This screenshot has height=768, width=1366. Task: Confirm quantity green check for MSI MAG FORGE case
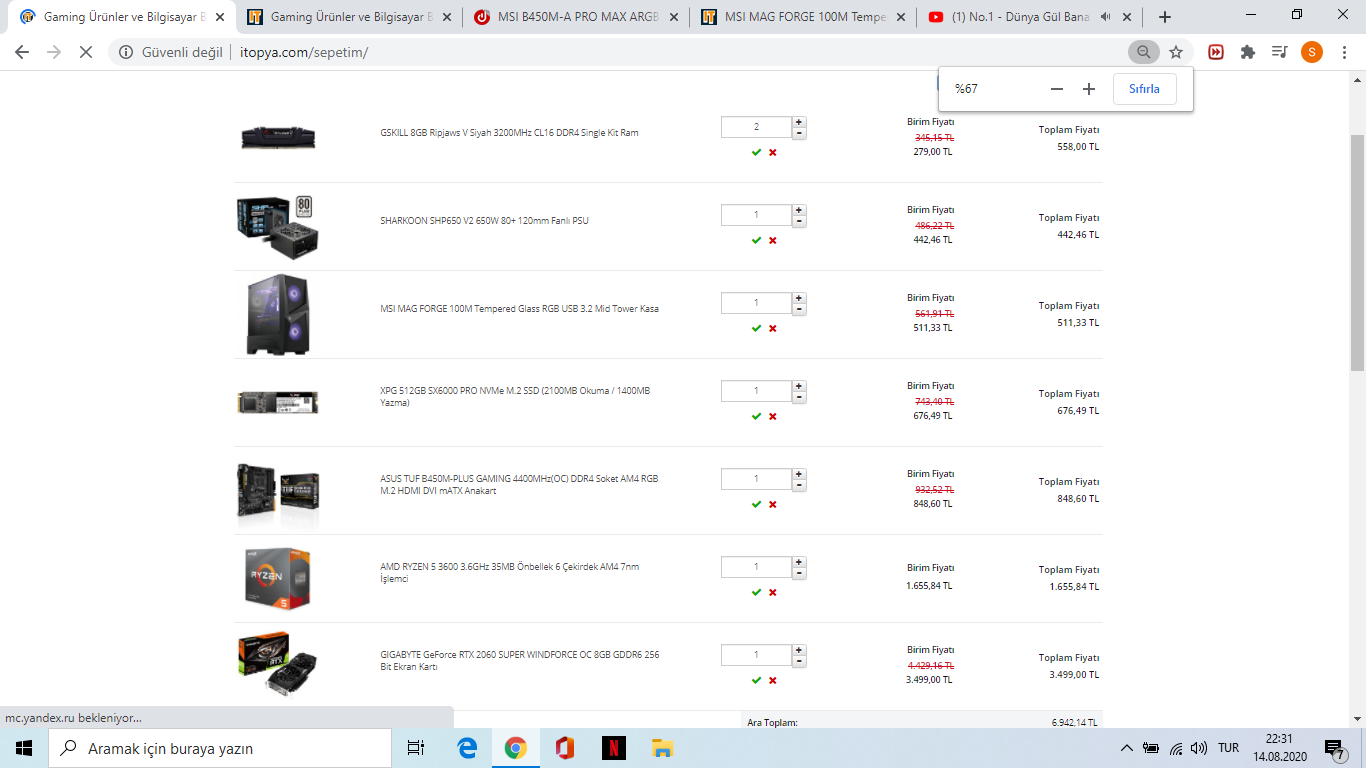[x=757, y=328]
